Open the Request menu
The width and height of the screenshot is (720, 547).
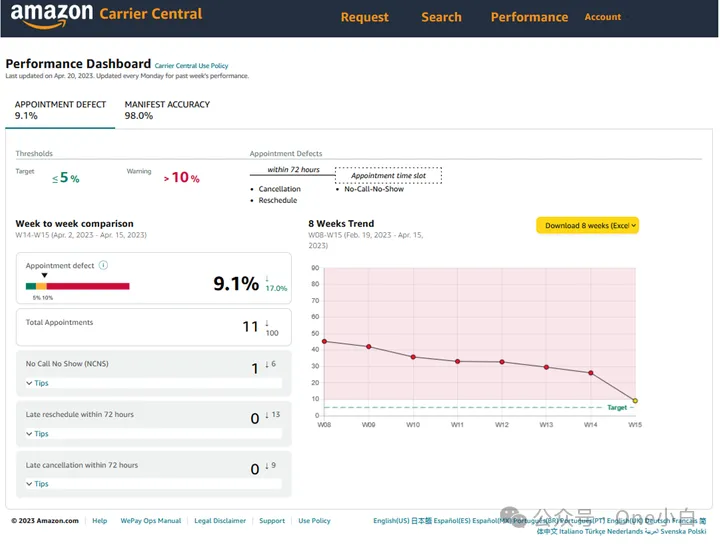click(365, 17)
